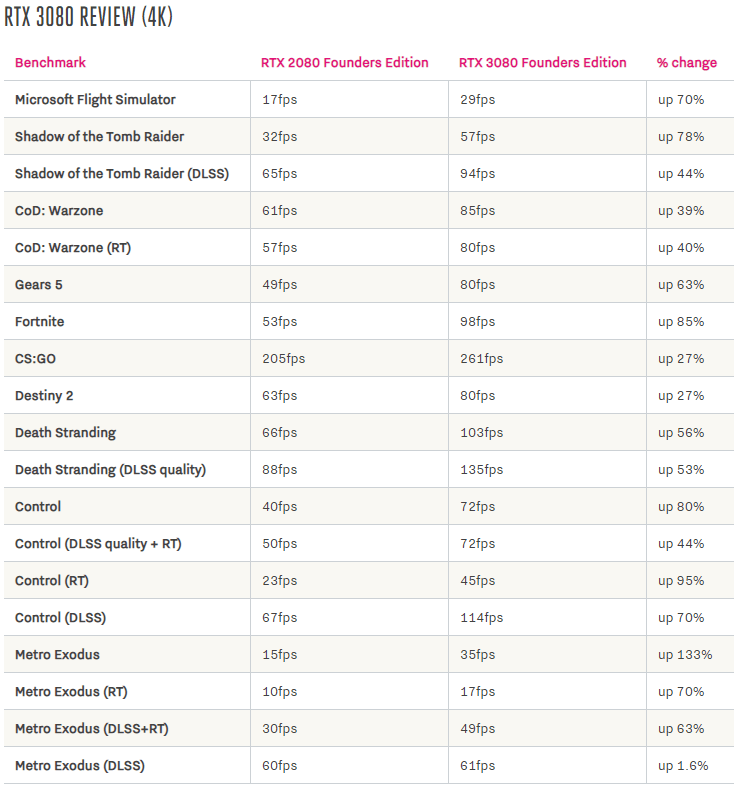Click the Gears 5 benchmark name
This screenshot has width=741, height=789.
click(39, 285)
